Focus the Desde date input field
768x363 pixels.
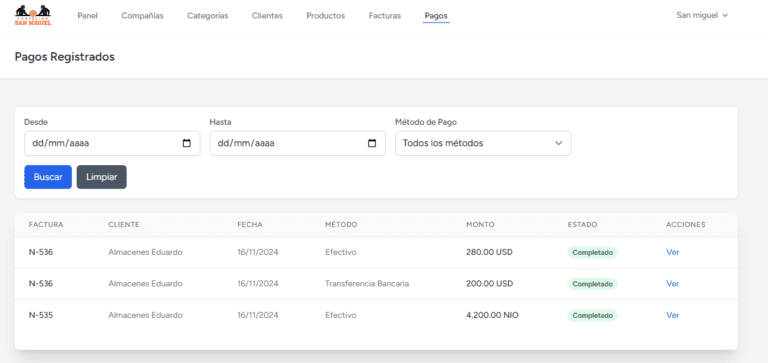click(112, 144)
